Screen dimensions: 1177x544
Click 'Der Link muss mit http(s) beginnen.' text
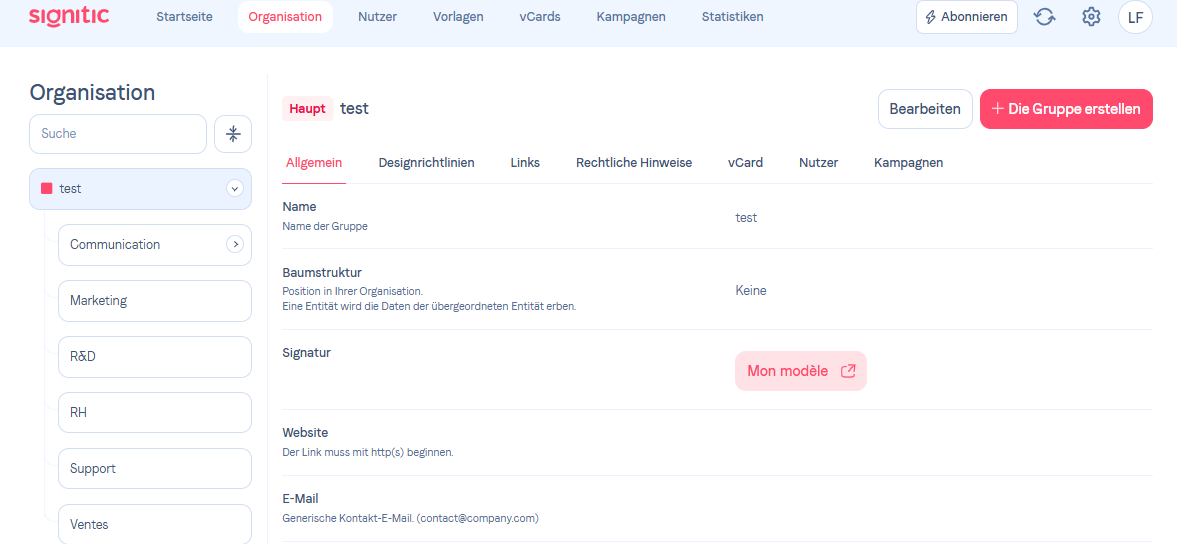pos(368,452)
